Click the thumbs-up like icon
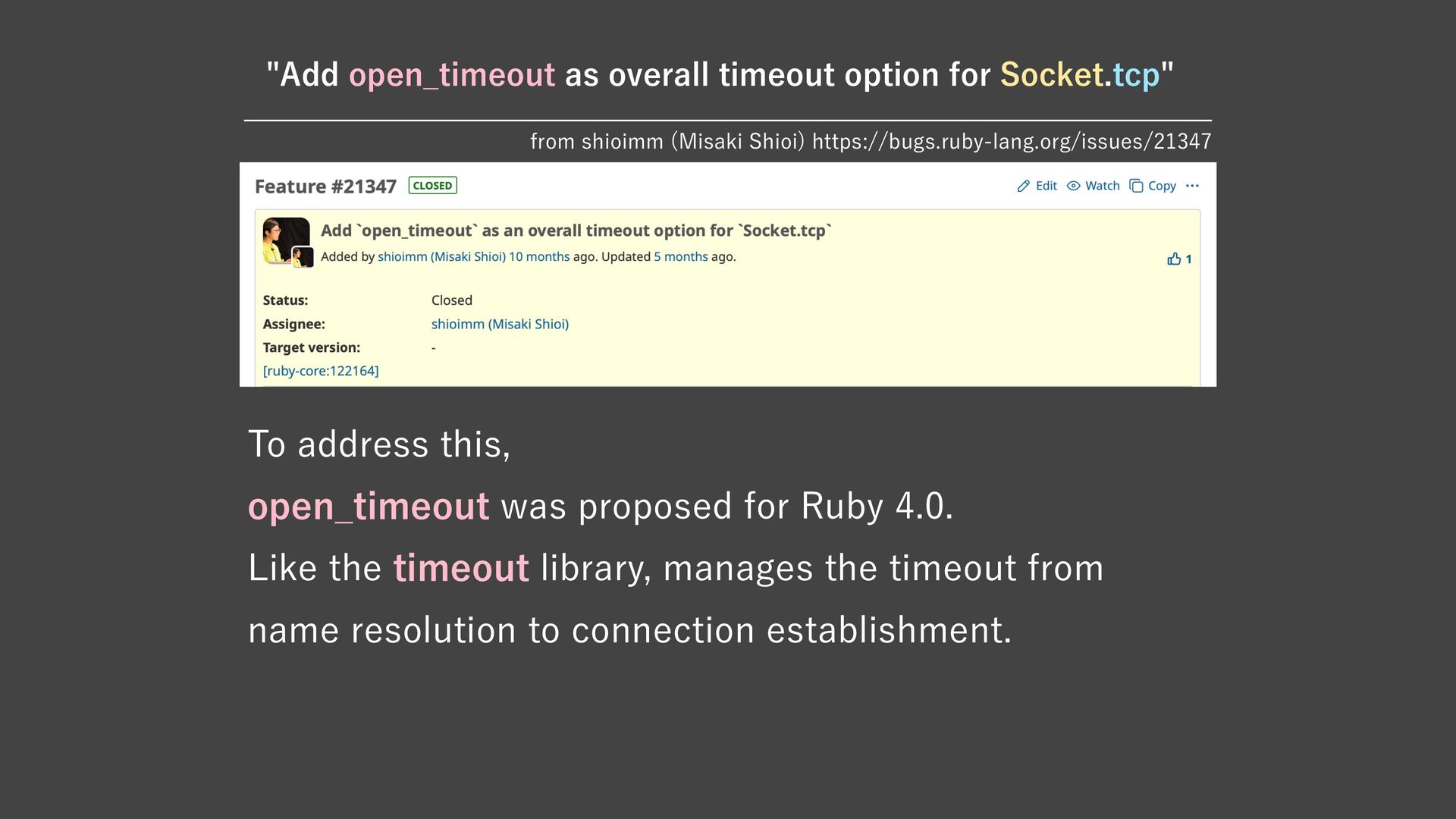Screen dimensions: 1456x819 click(x=1174, y=259)
